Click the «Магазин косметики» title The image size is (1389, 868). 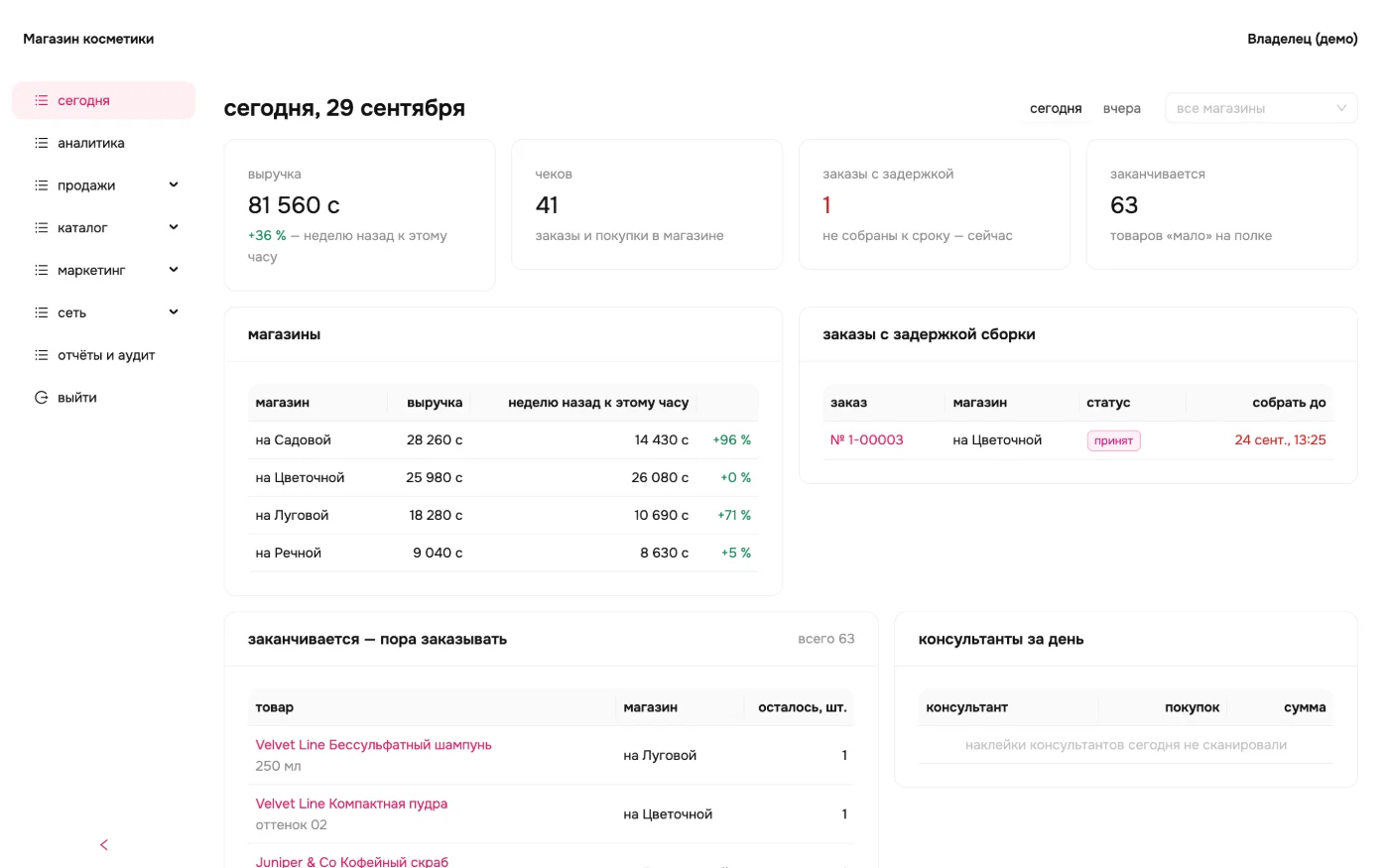point(88,39)
